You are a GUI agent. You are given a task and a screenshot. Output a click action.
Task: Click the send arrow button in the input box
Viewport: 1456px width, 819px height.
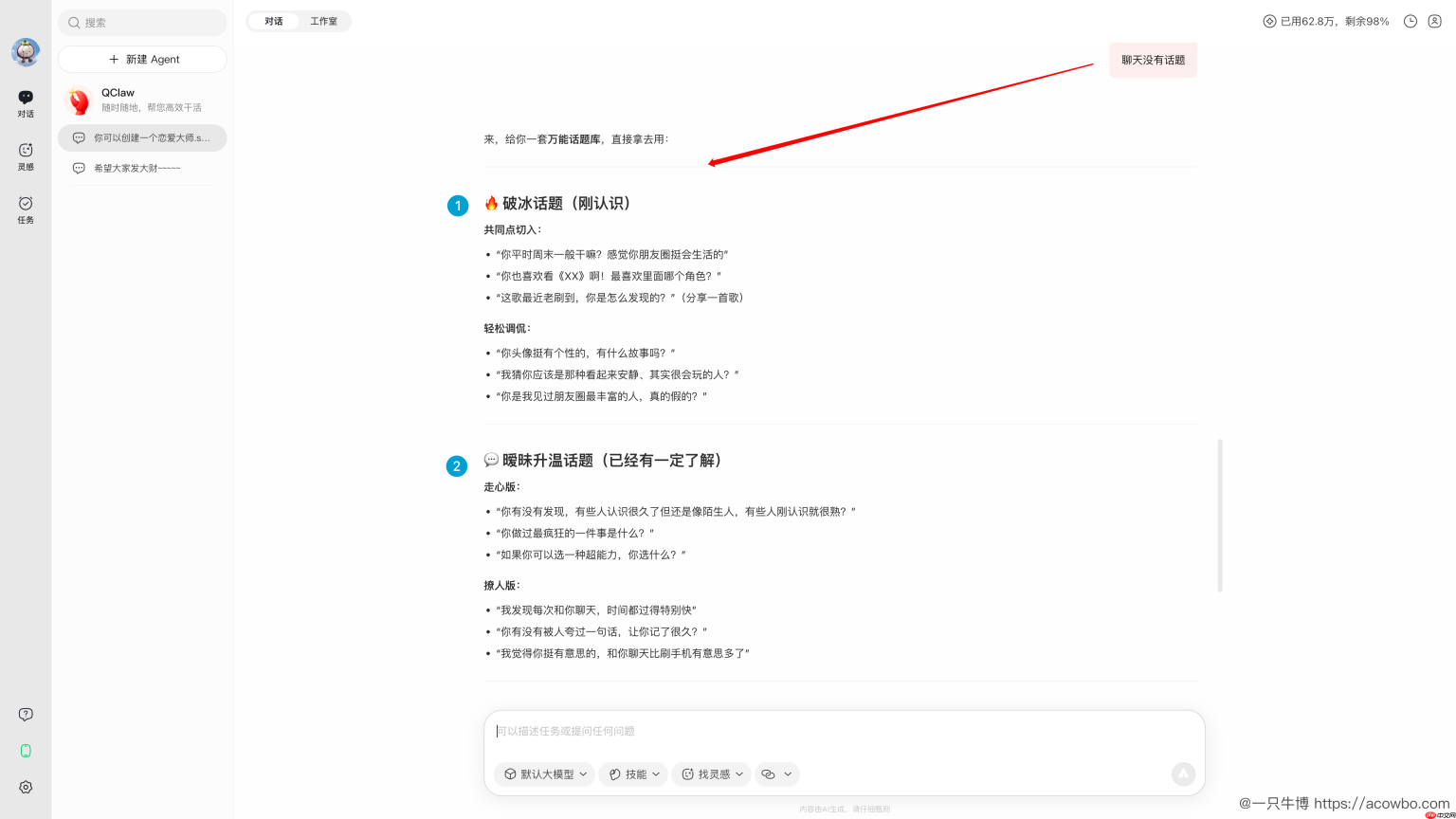(1183, 774)
